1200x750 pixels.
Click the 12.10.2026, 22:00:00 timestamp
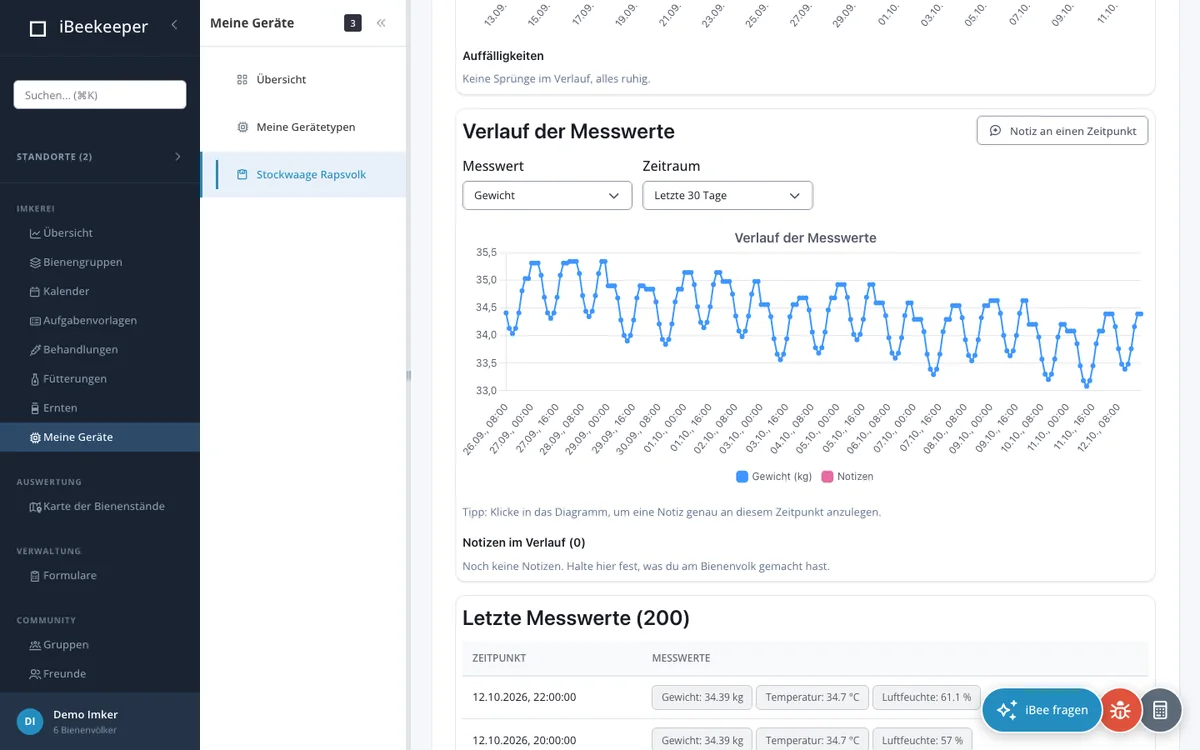coord(524,697)
